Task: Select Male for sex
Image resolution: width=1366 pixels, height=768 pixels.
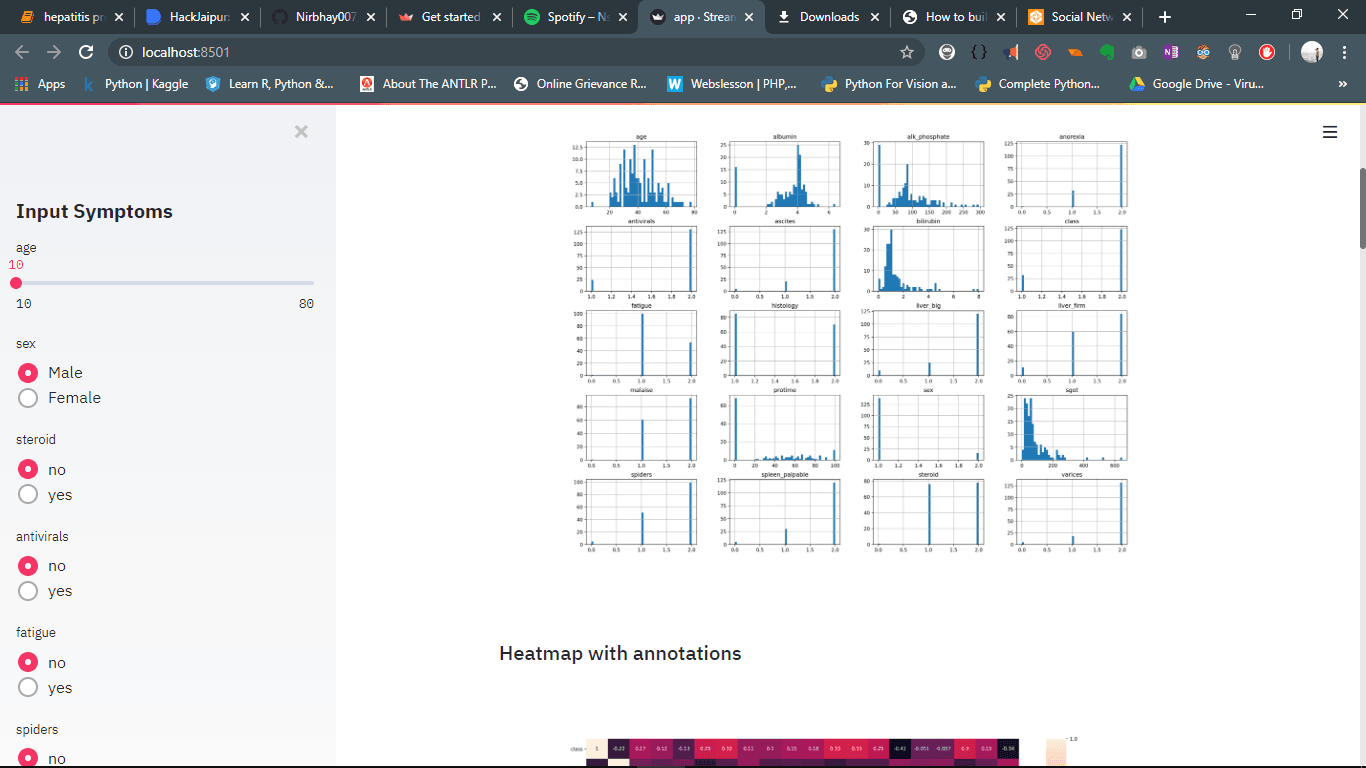Action: click(50, 372)
